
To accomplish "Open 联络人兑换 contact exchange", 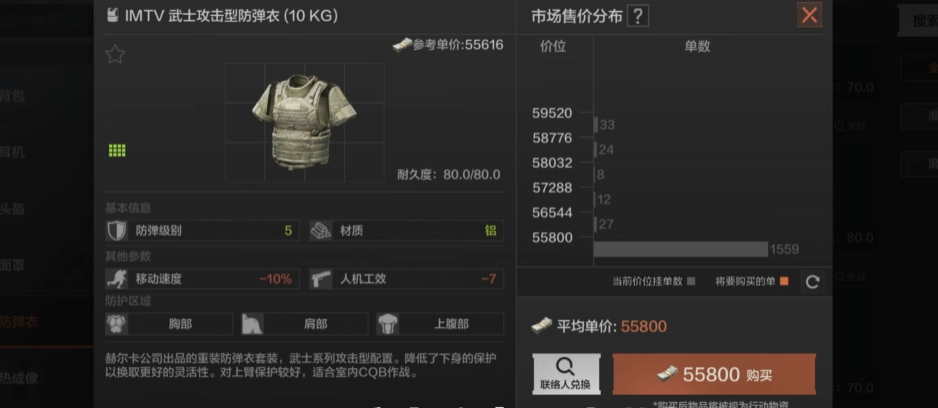I will (x=566, y=374).
